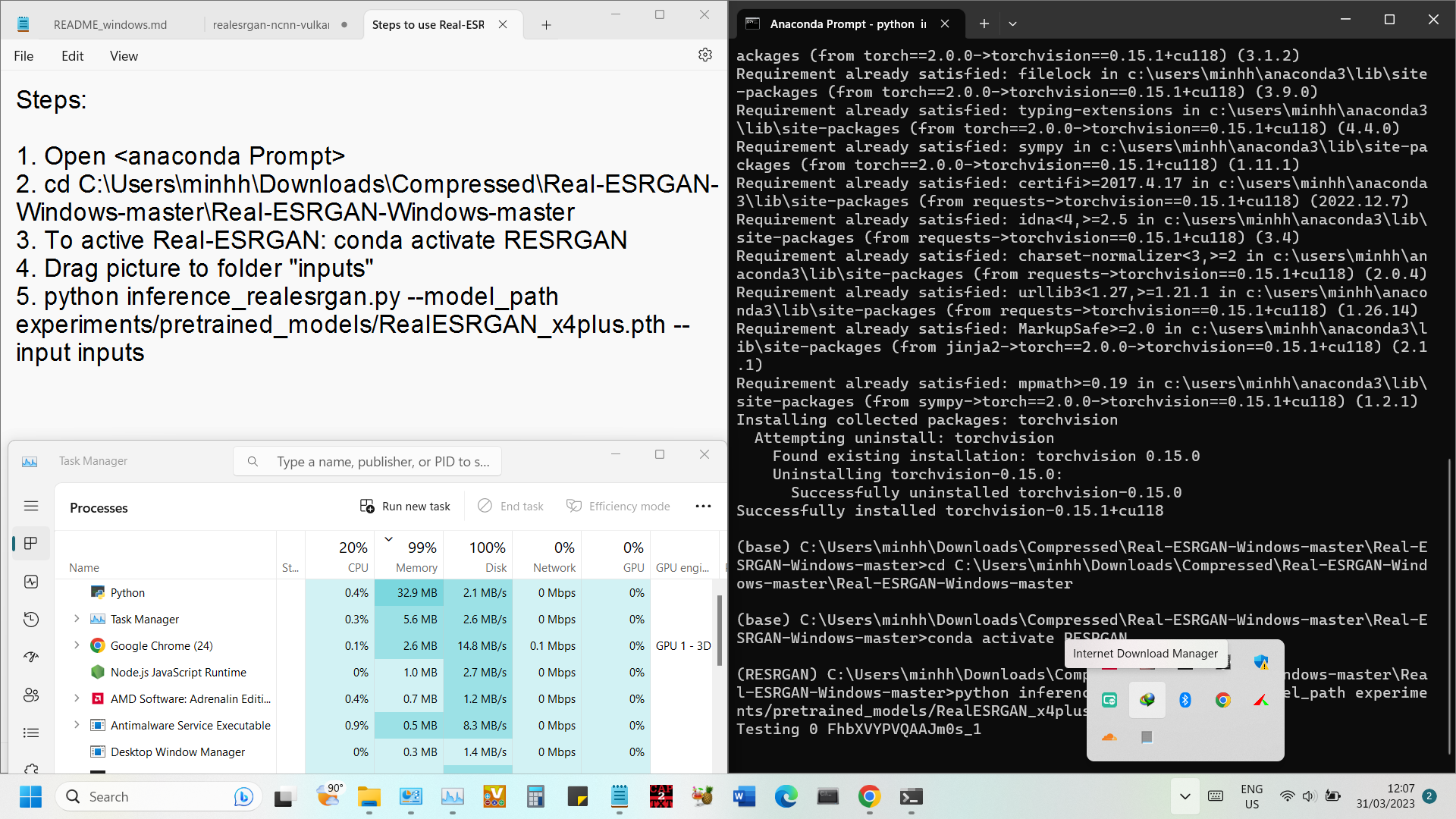Switch input language via ENG US indicator
The image size is (1456, 819).
(x=1251, y=795)
